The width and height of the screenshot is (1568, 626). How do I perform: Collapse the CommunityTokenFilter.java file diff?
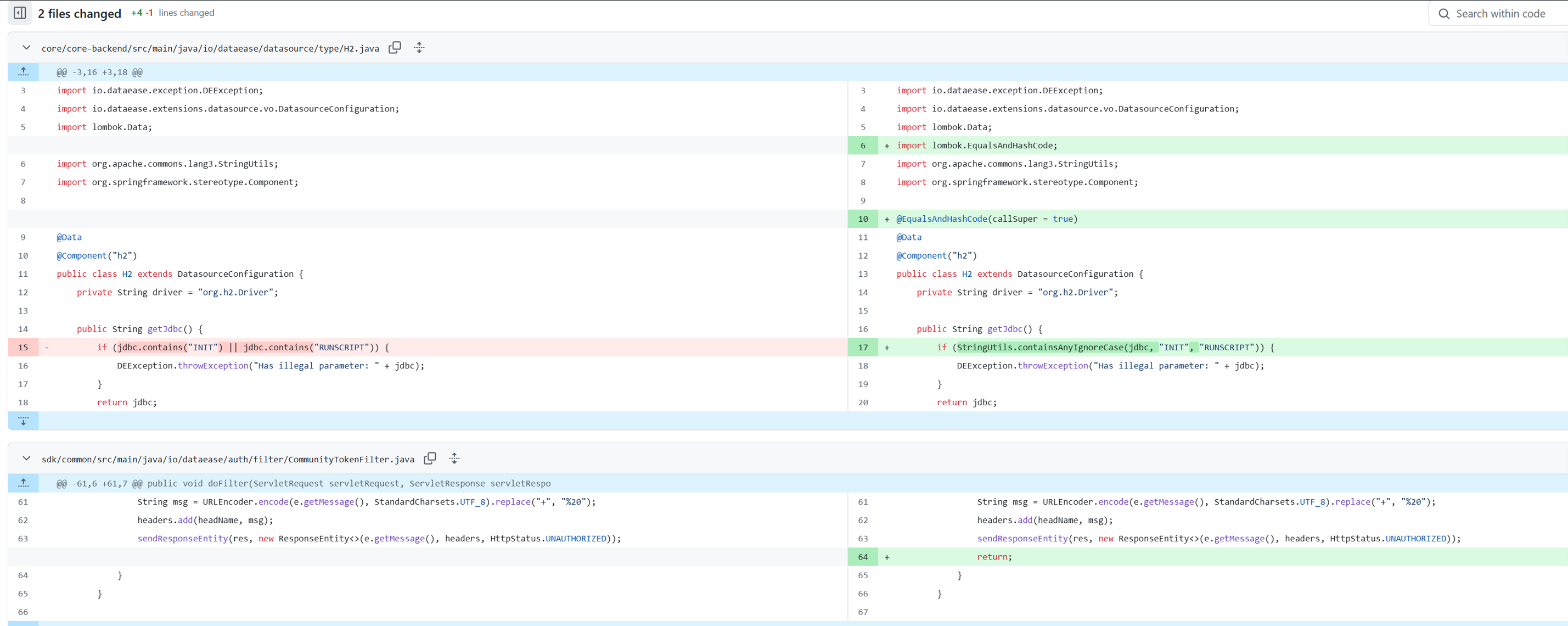pyautogui.click(x=26, y=459)
